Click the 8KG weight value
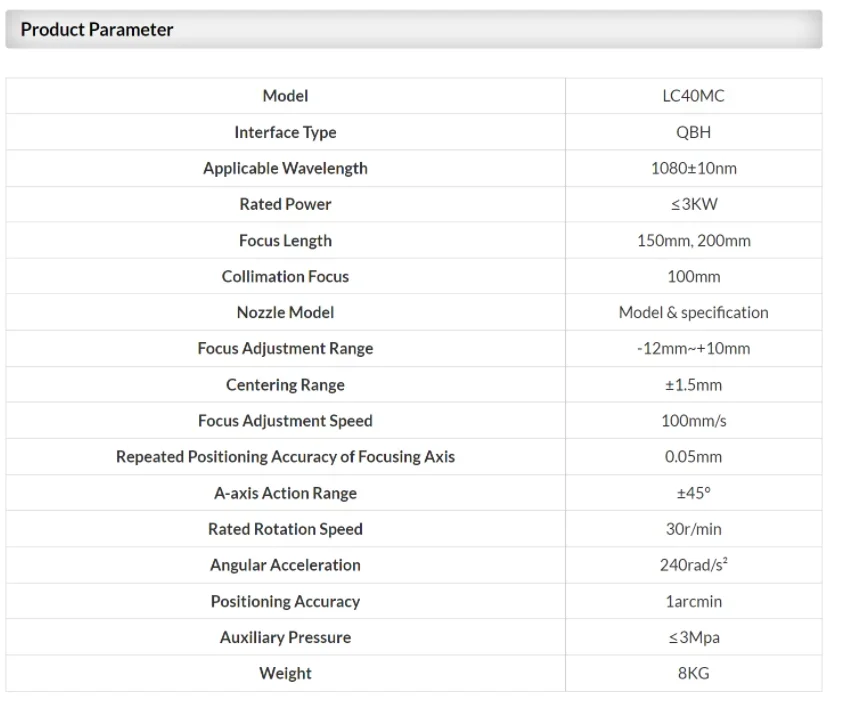This screenshot has height=705, width=841. coord(693,673)
